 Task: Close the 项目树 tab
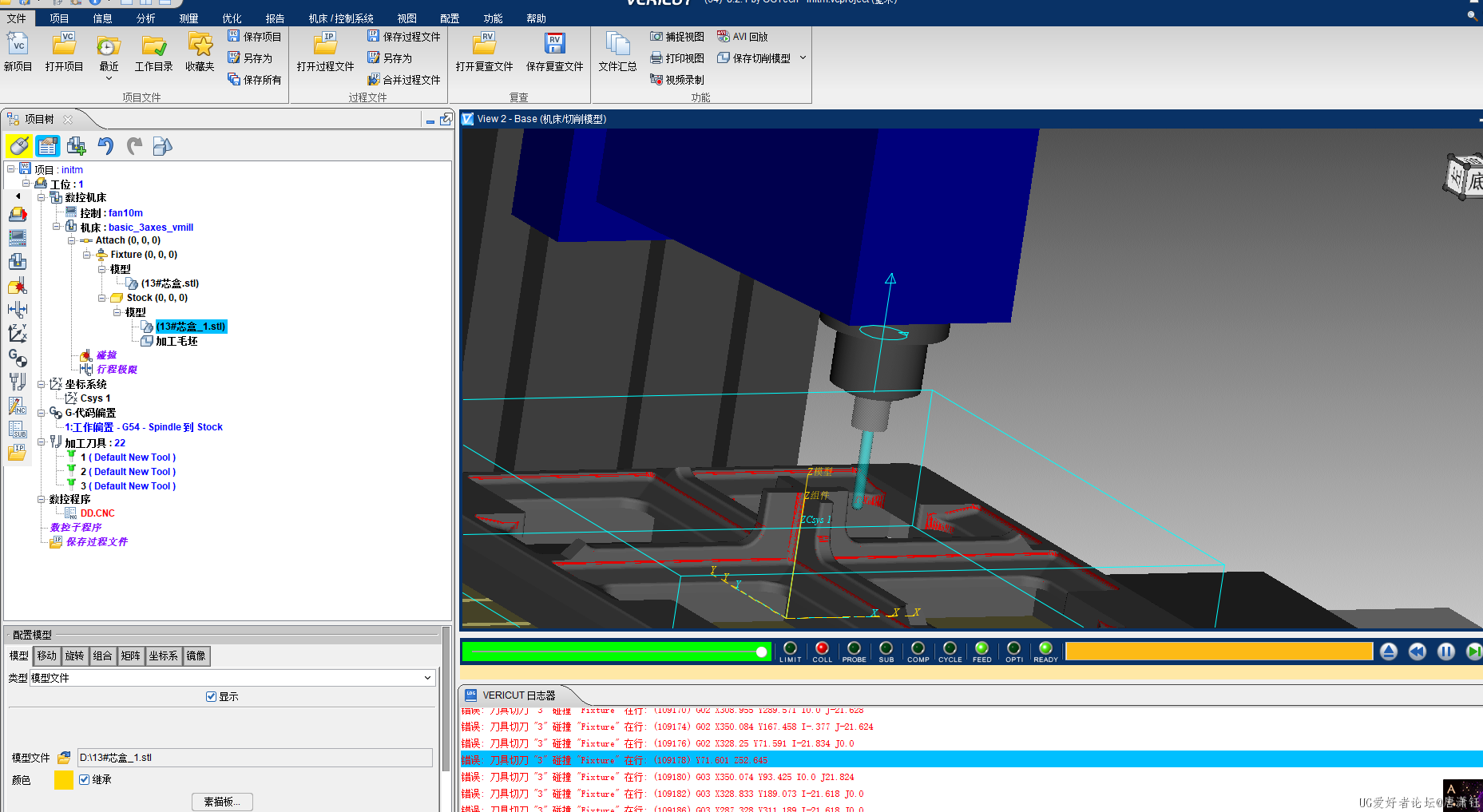pos(68,120)
